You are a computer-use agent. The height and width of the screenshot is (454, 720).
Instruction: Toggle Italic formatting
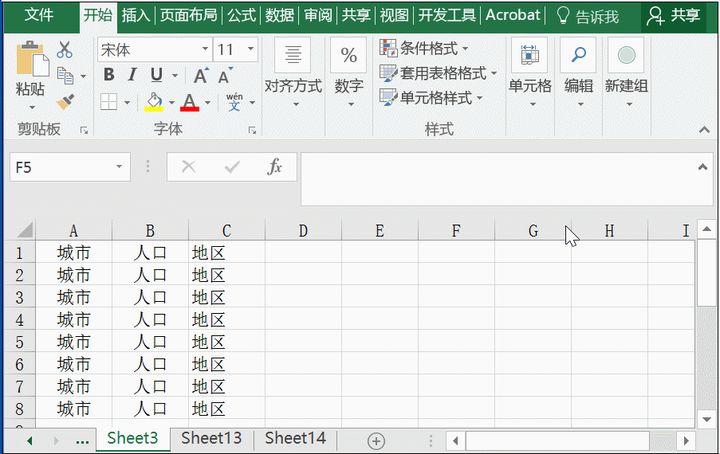pyautogui.click(x=132, y=76)
